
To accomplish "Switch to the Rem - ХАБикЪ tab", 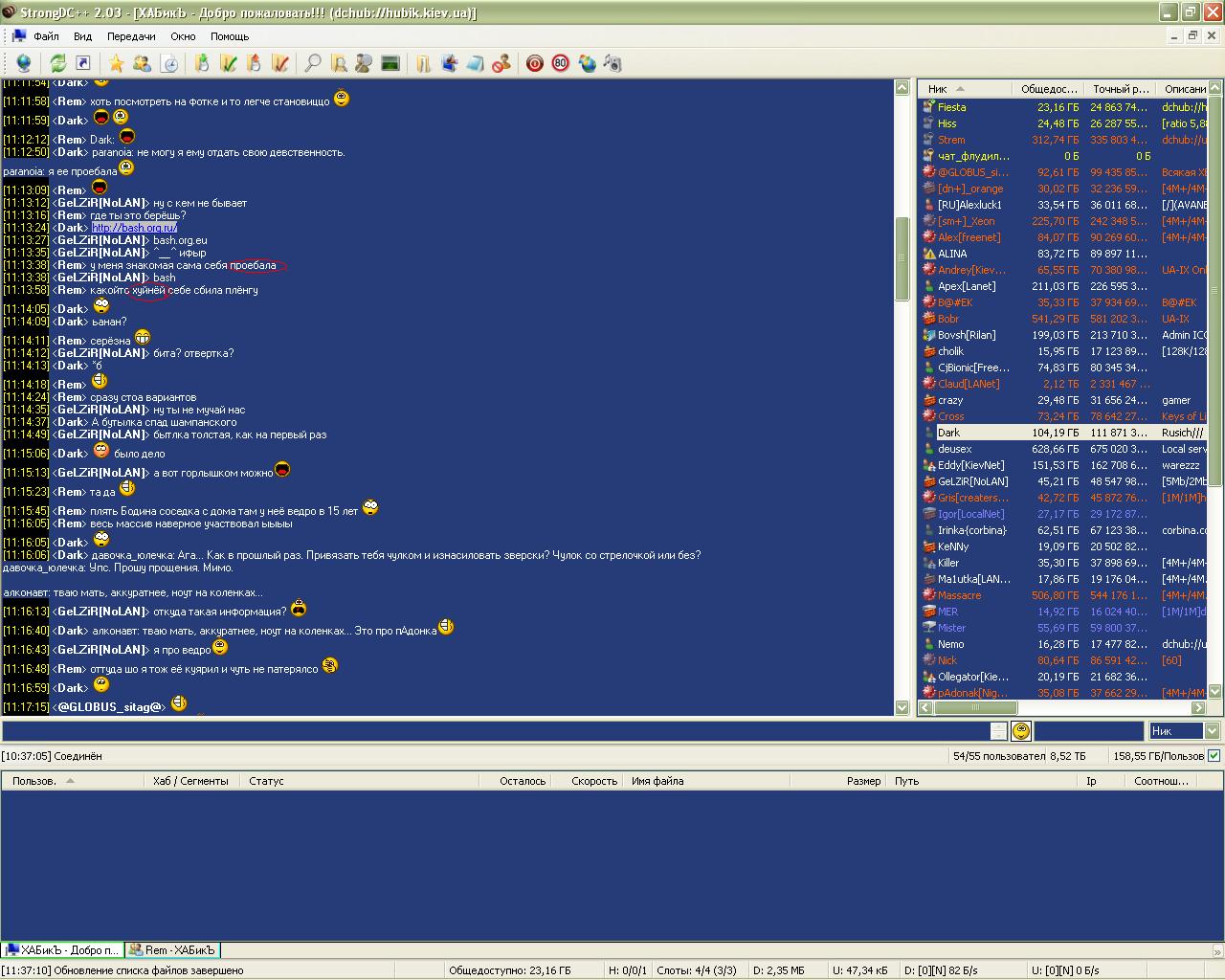I will [172, 950].
